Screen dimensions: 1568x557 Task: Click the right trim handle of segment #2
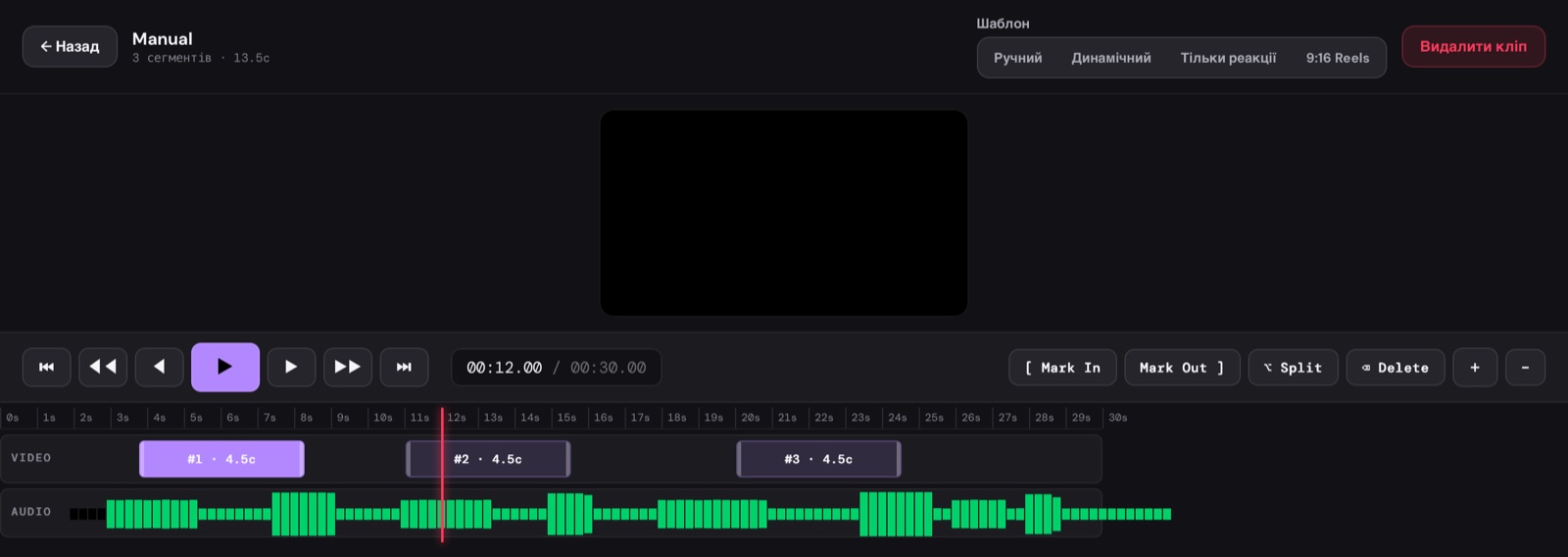click(567, 459)
